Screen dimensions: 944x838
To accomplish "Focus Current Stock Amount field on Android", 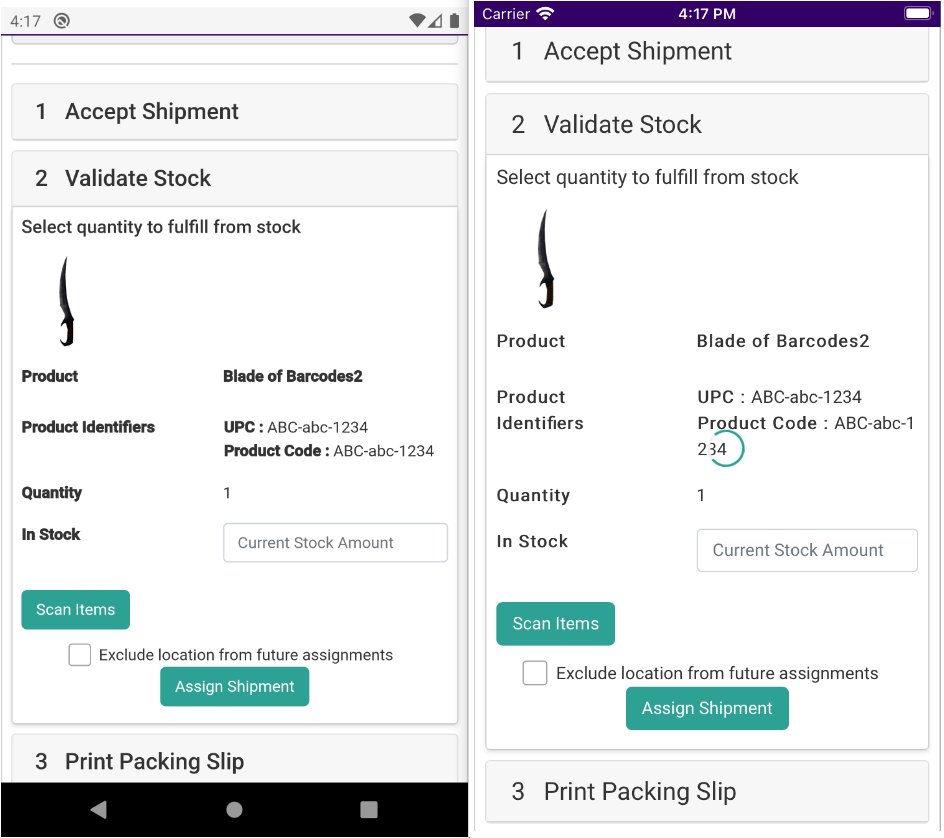I will [335, 543].
